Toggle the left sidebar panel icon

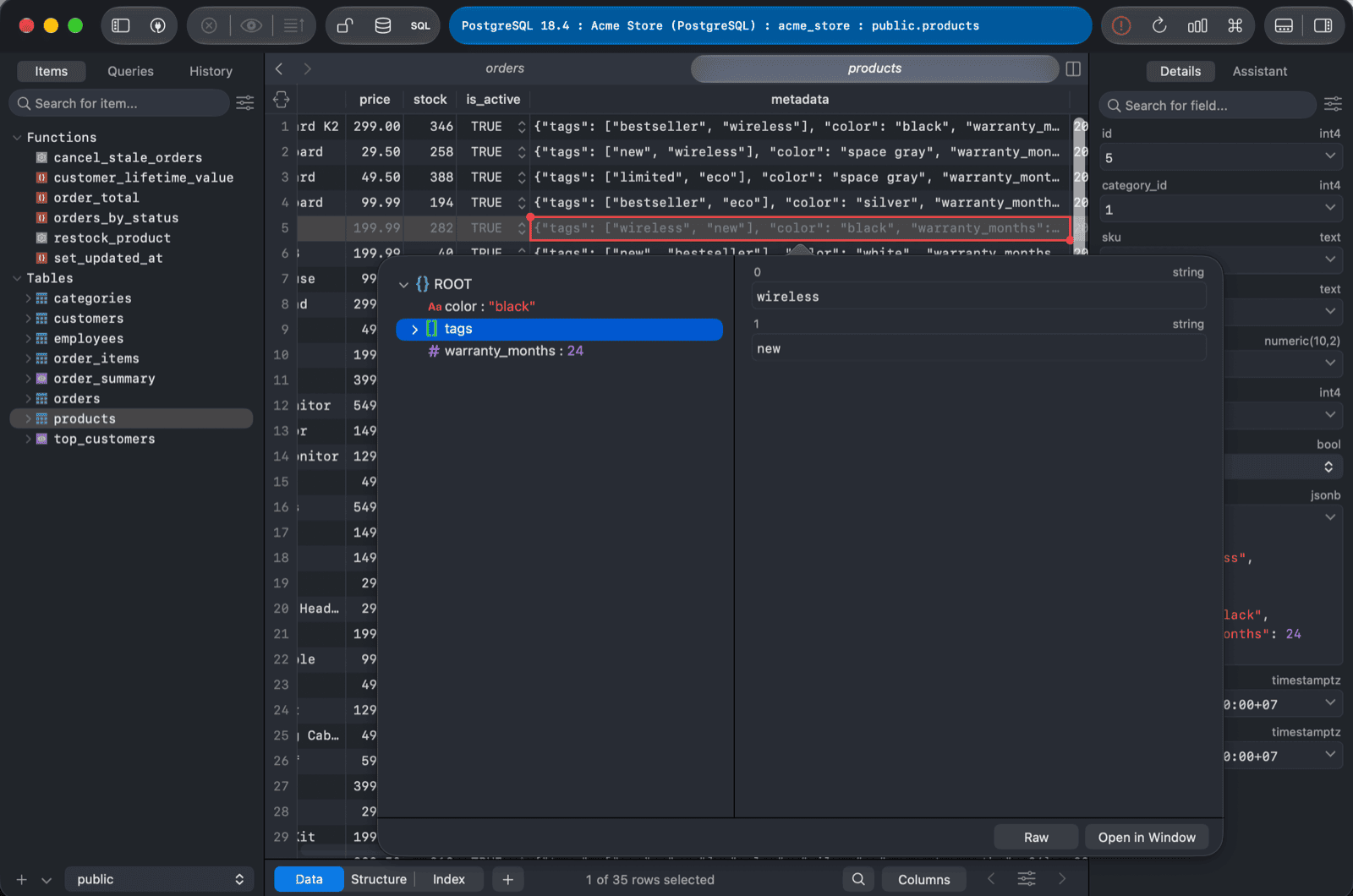click(x=121, y=25)
